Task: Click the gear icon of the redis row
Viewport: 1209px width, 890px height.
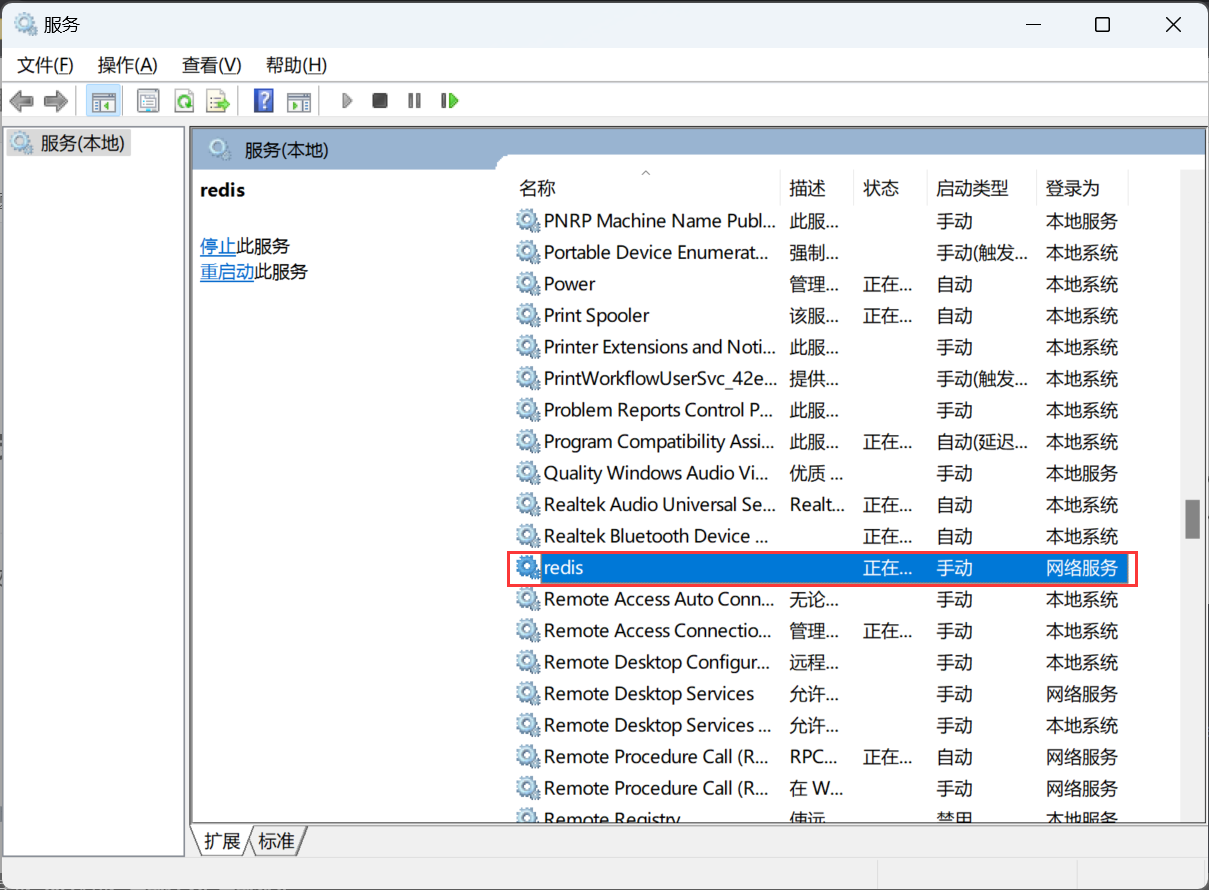Action: coord(527,568)
